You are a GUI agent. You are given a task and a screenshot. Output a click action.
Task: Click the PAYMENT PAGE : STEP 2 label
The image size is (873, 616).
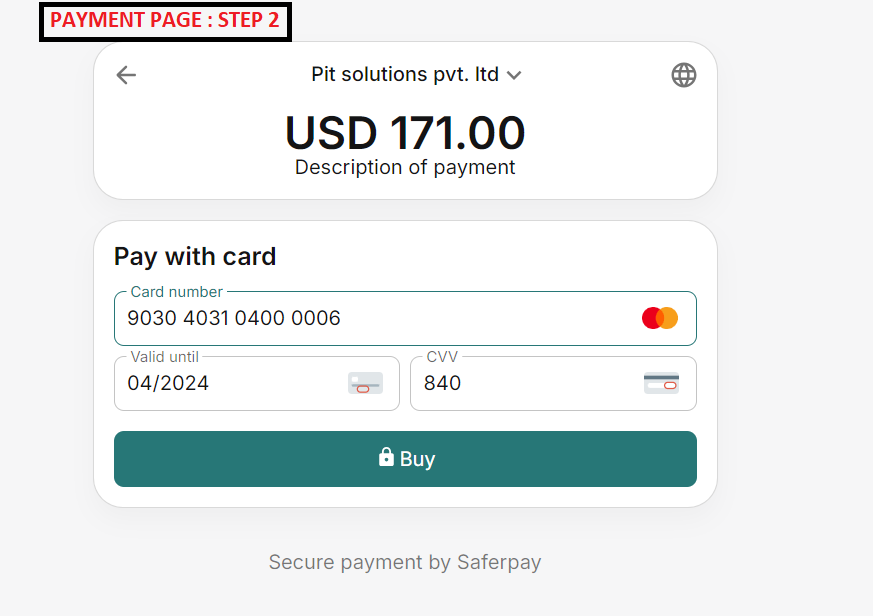click(x=165, y=20)
